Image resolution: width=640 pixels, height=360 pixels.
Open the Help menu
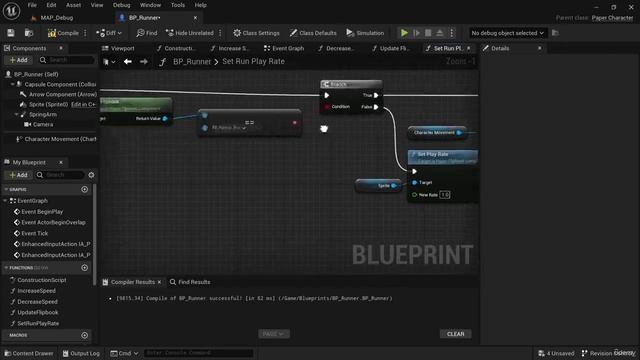pyautogui.click(x=200, y=5)
